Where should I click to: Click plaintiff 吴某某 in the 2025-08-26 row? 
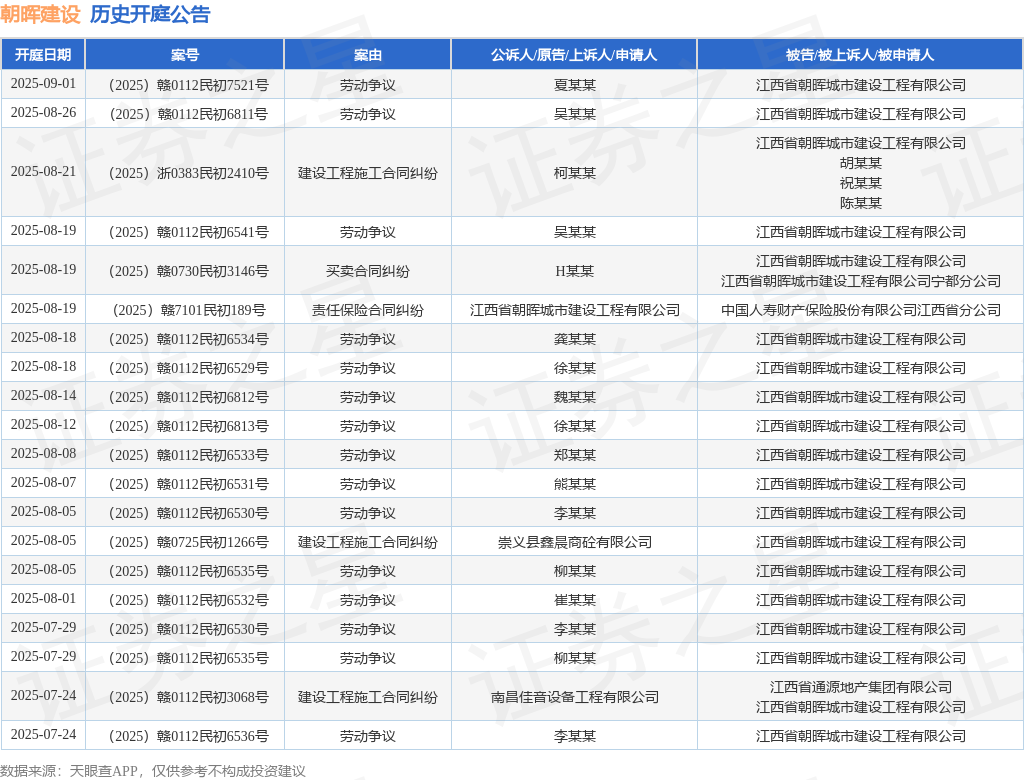pos(575,114)
